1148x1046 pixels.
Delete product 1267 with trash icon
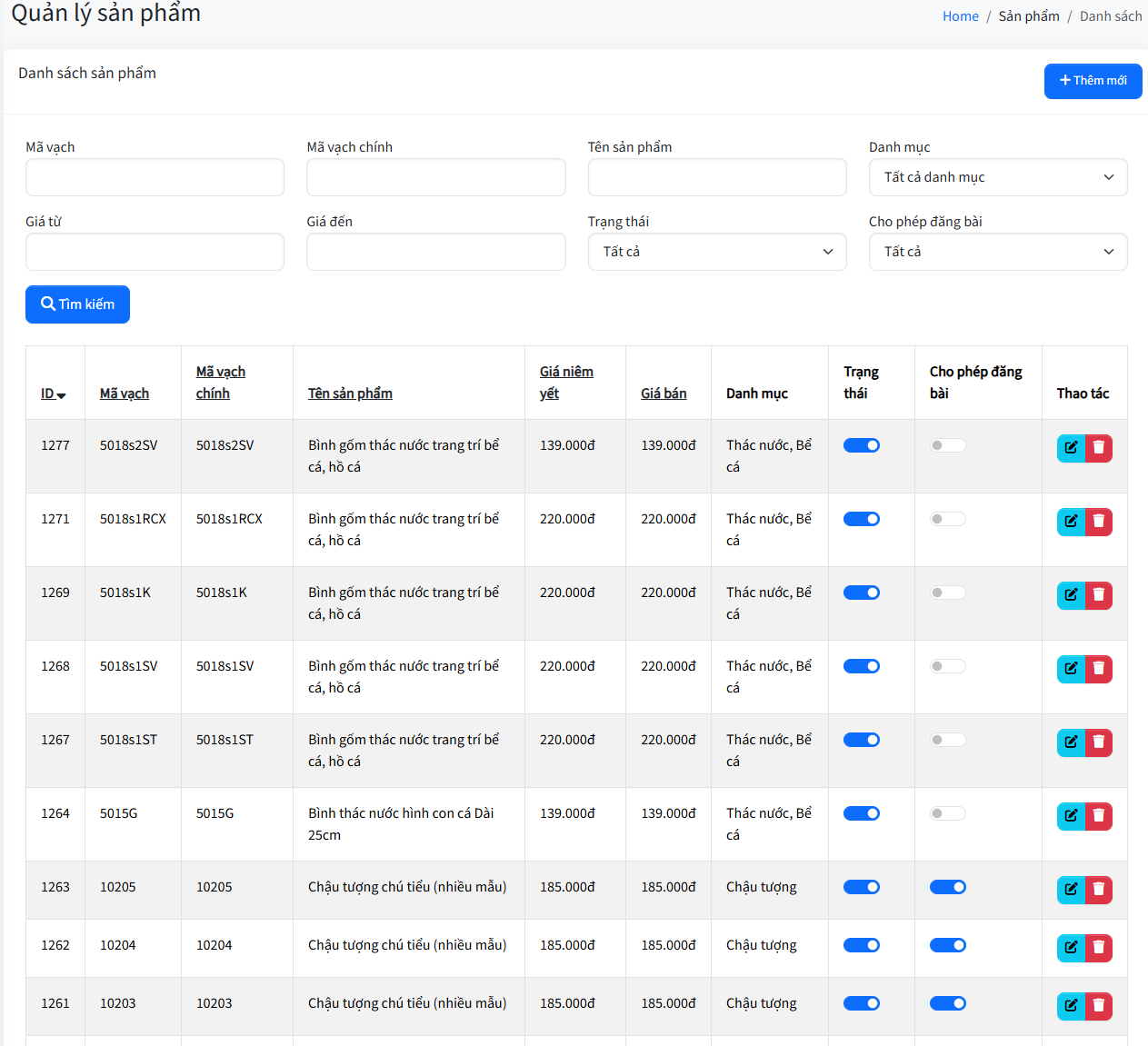coord(1099,742)
